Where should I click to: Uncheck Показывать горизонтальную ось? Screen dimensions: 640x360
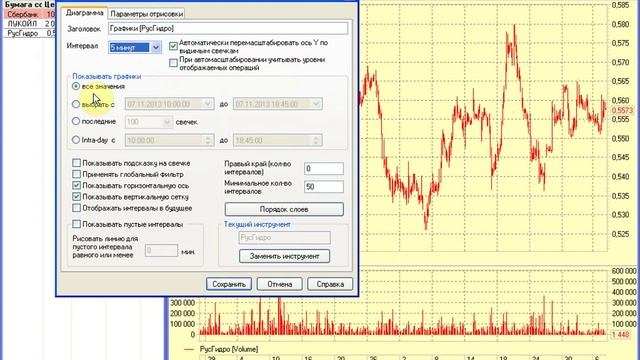click(x=76, y=185)
